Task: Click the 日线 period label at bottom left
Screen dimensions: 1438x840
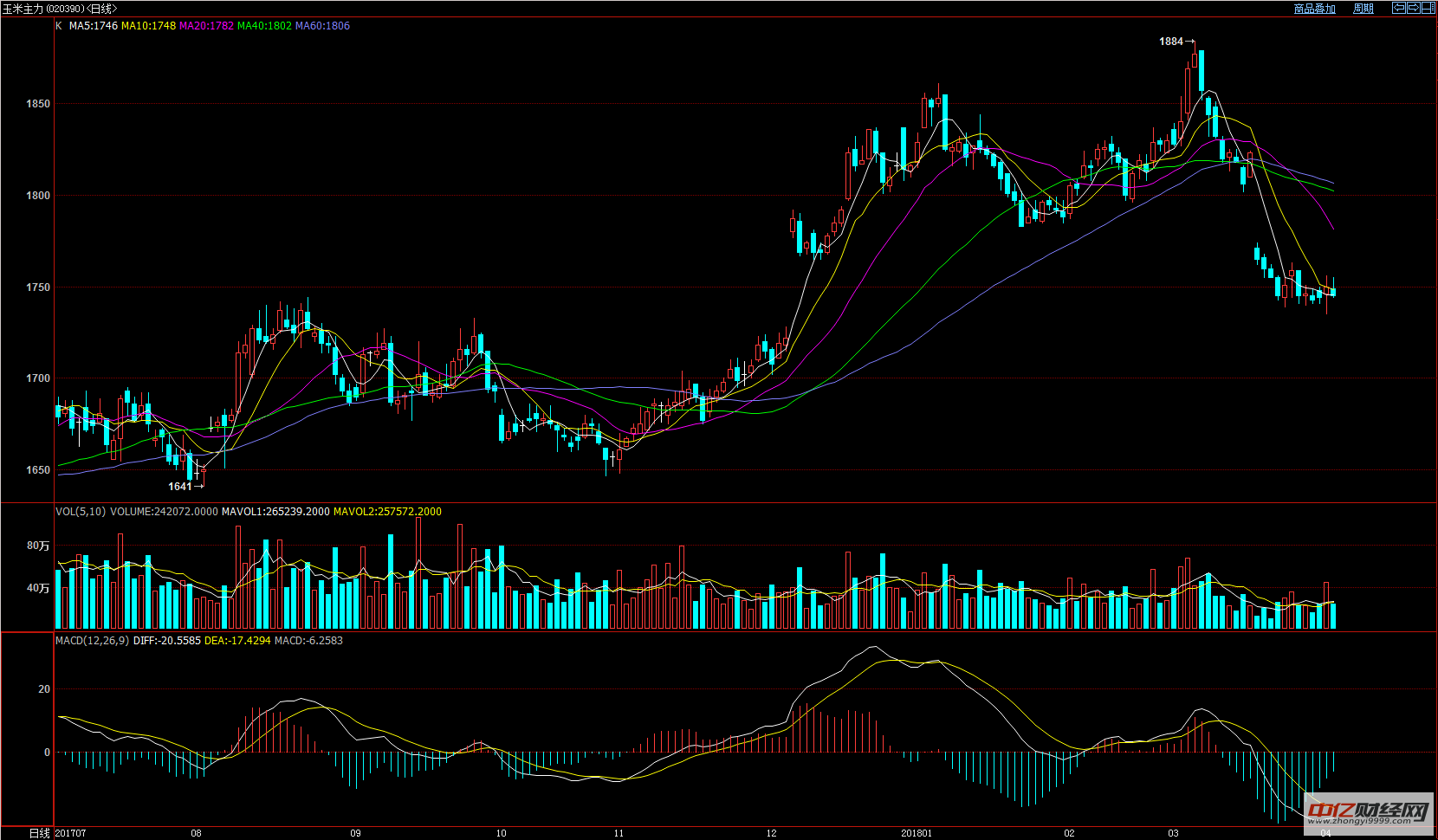Action: [x=39, y=833]
